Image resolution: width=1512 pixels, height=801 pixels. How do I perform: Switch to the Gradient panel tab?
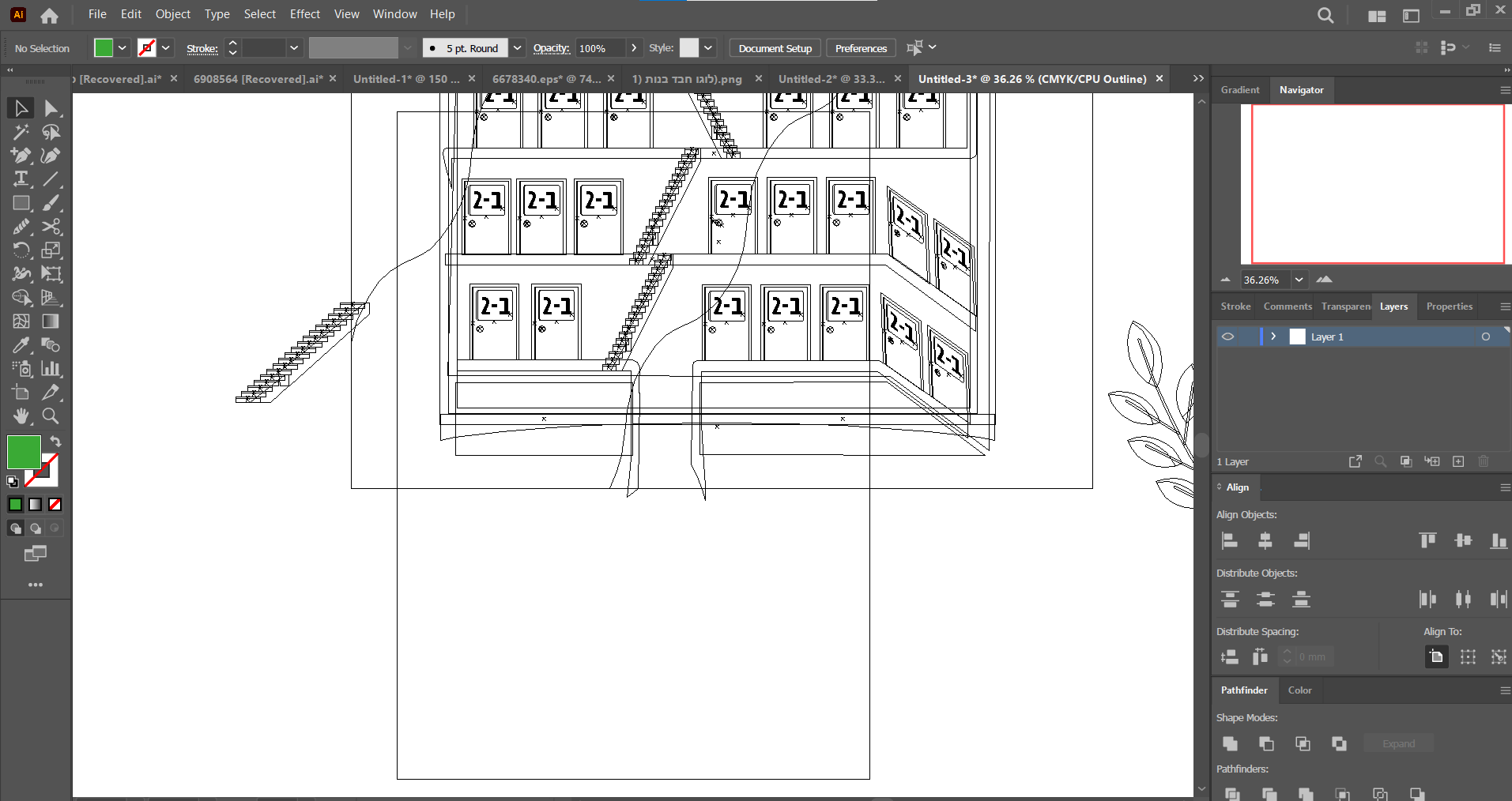click(1240, 90)
